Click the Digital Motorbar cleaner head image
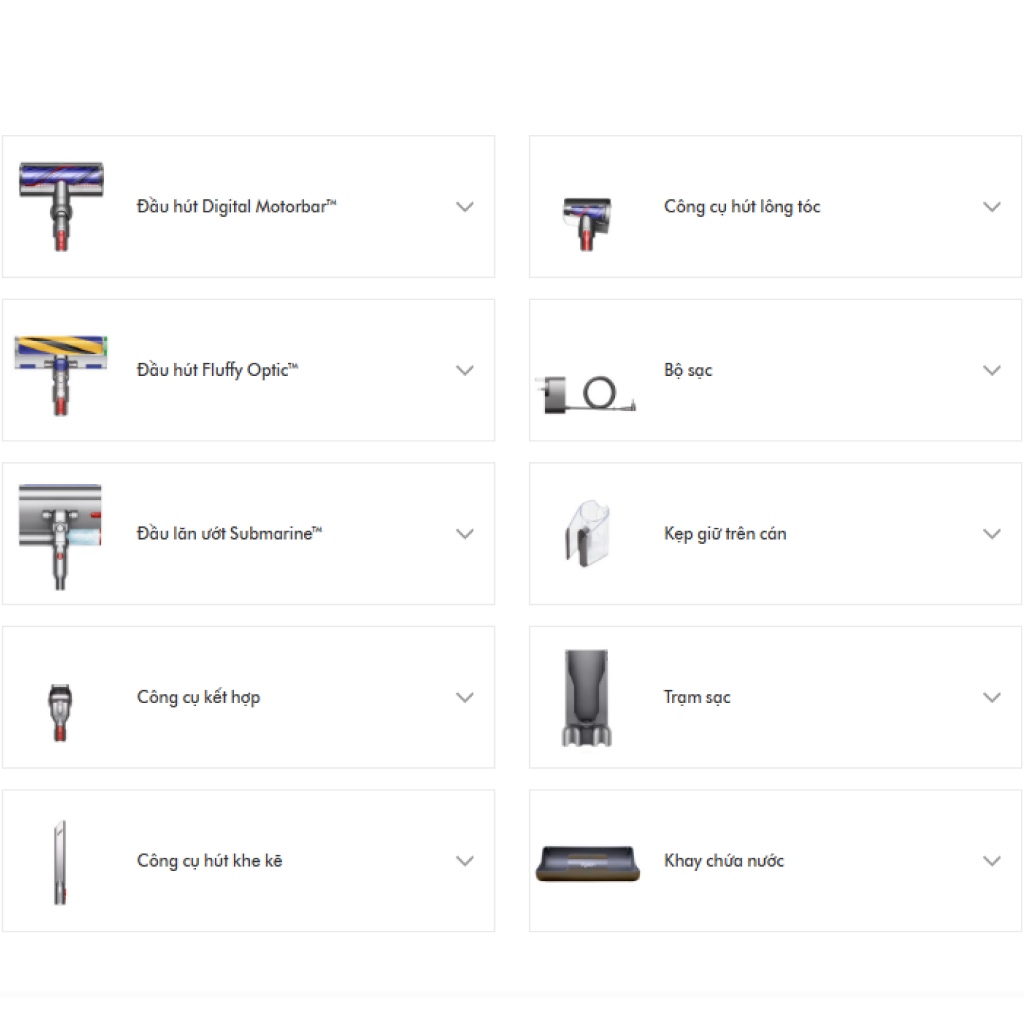This screenshot has height=1024, width=1024. (61, 206)
